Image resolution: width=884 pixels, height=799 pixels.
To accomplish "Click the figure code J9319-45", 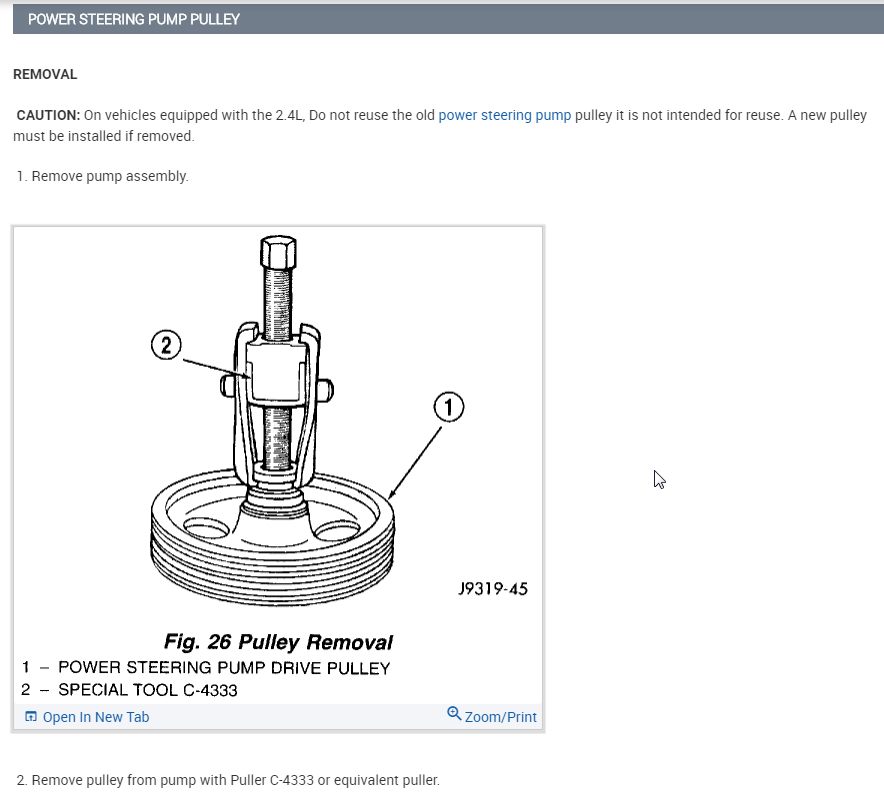I will click(x=491, y=589).
